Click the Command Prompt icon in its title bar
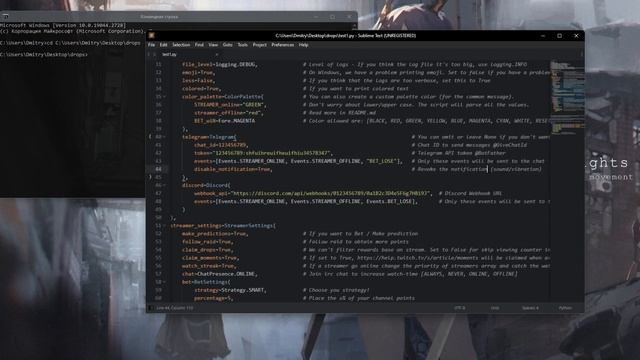Screen dimensions: 640x360 click(x=5, y=17)
